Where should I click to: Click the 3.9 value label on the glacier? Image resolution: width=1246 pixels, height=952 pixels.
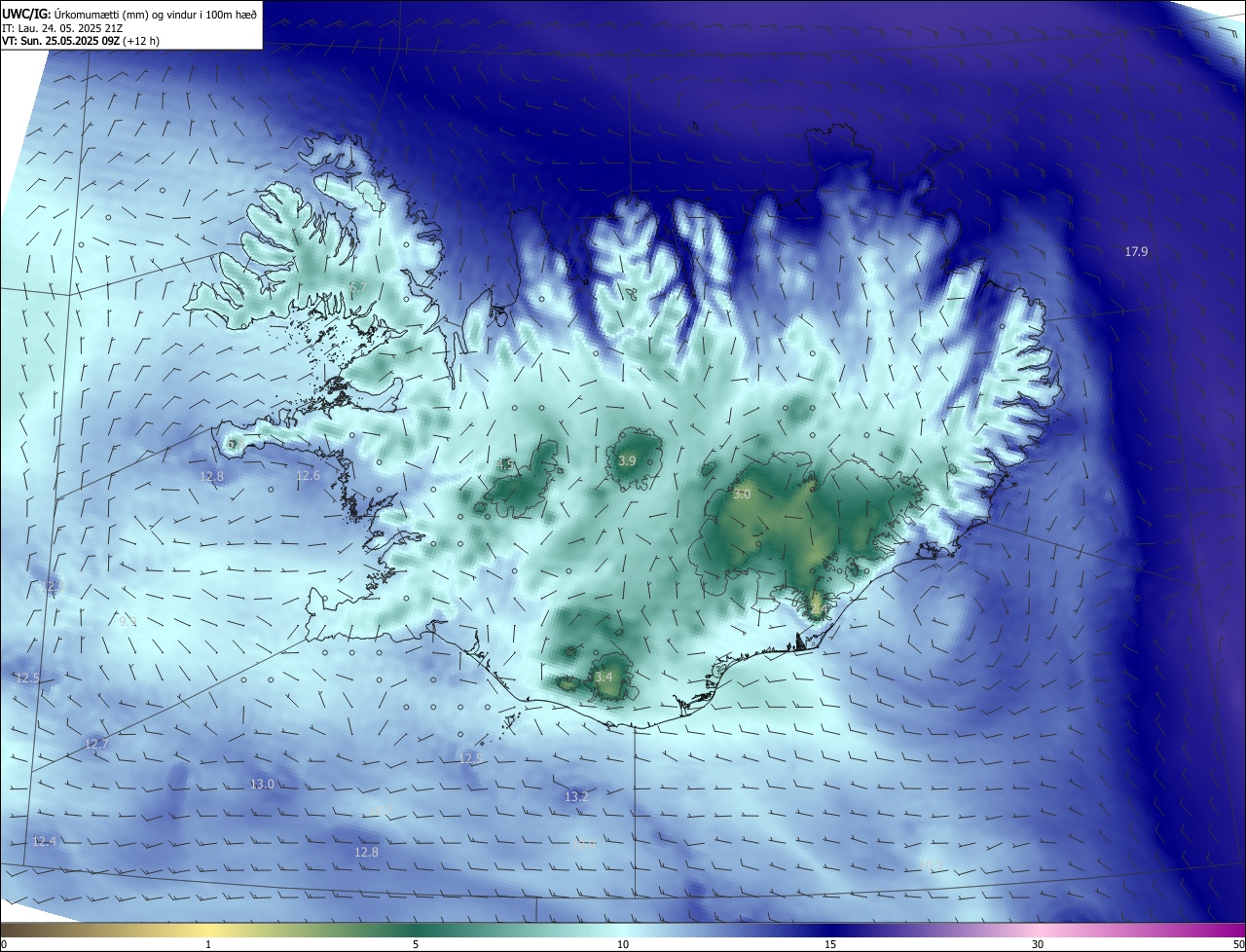pos(627,460)
